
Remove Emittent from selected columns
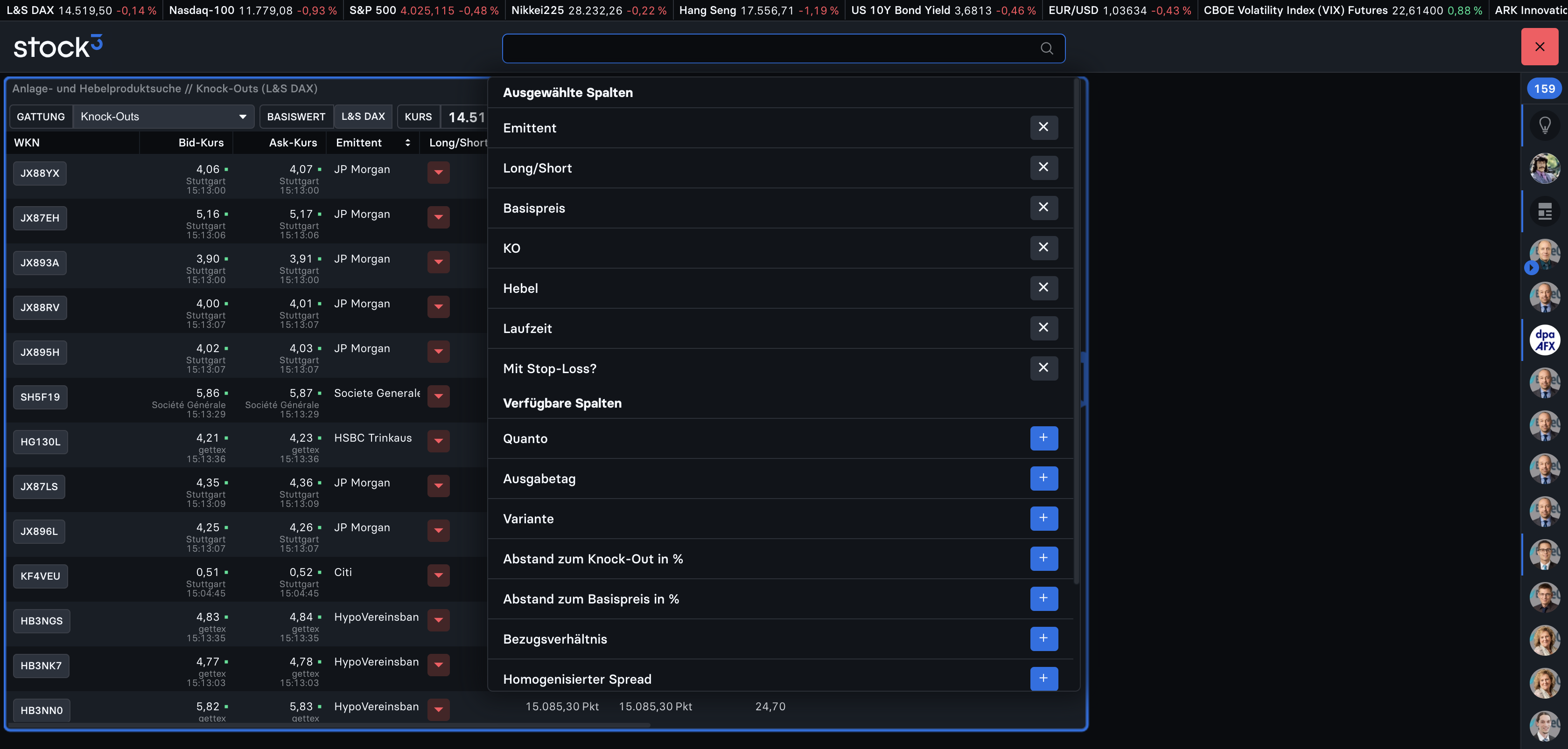(1043, 127)
